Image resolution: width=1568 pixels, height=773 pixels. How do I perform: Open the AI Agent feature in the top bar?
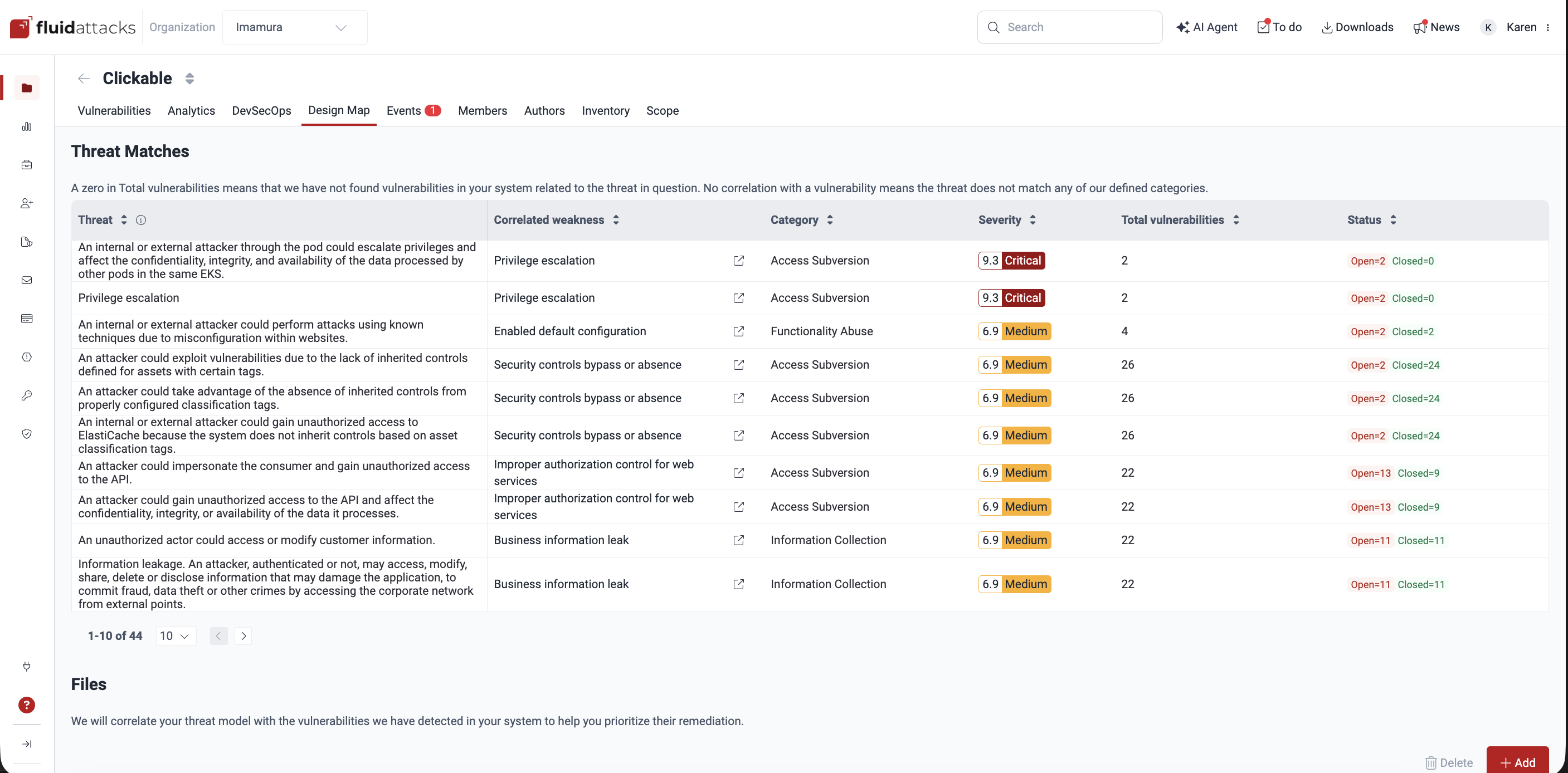click(x=1207, y=27)
